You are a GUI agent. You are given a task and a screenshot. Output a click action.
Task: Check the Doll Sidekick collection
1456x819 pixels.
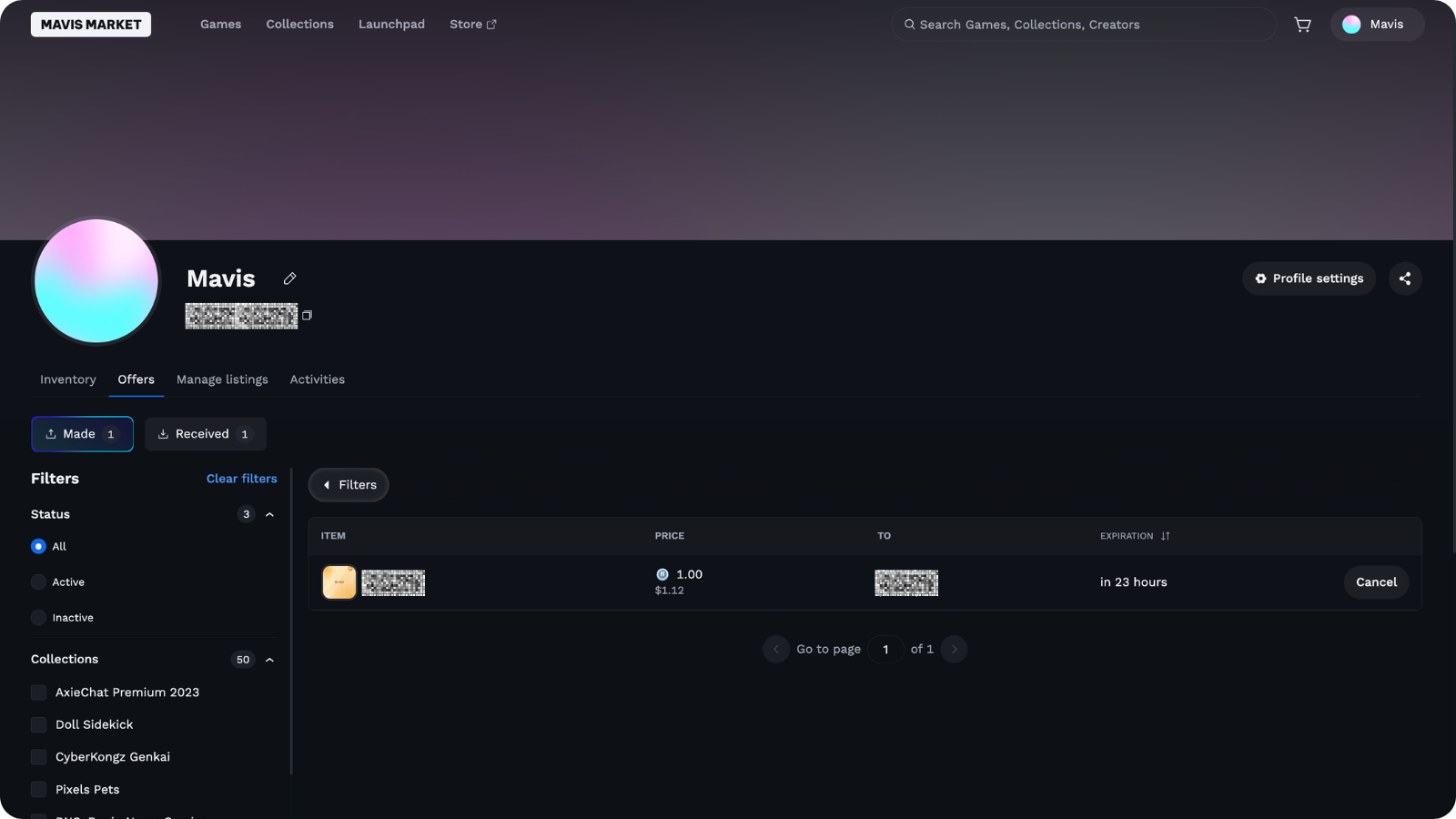tap(38, 724)
